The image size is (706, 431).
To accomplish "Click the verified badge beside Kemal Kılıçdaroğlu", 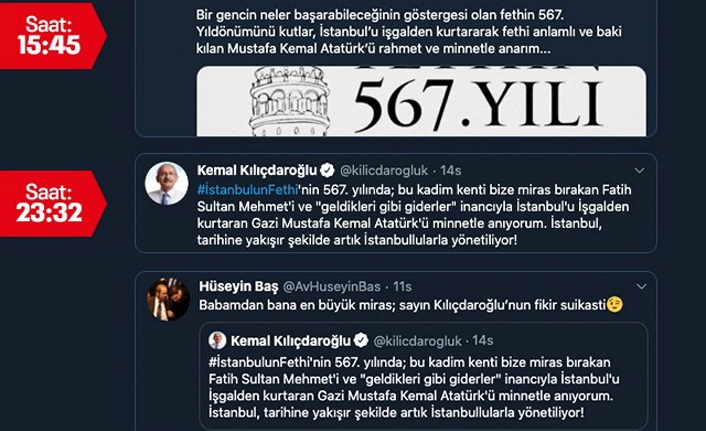I will coord(327,170).
